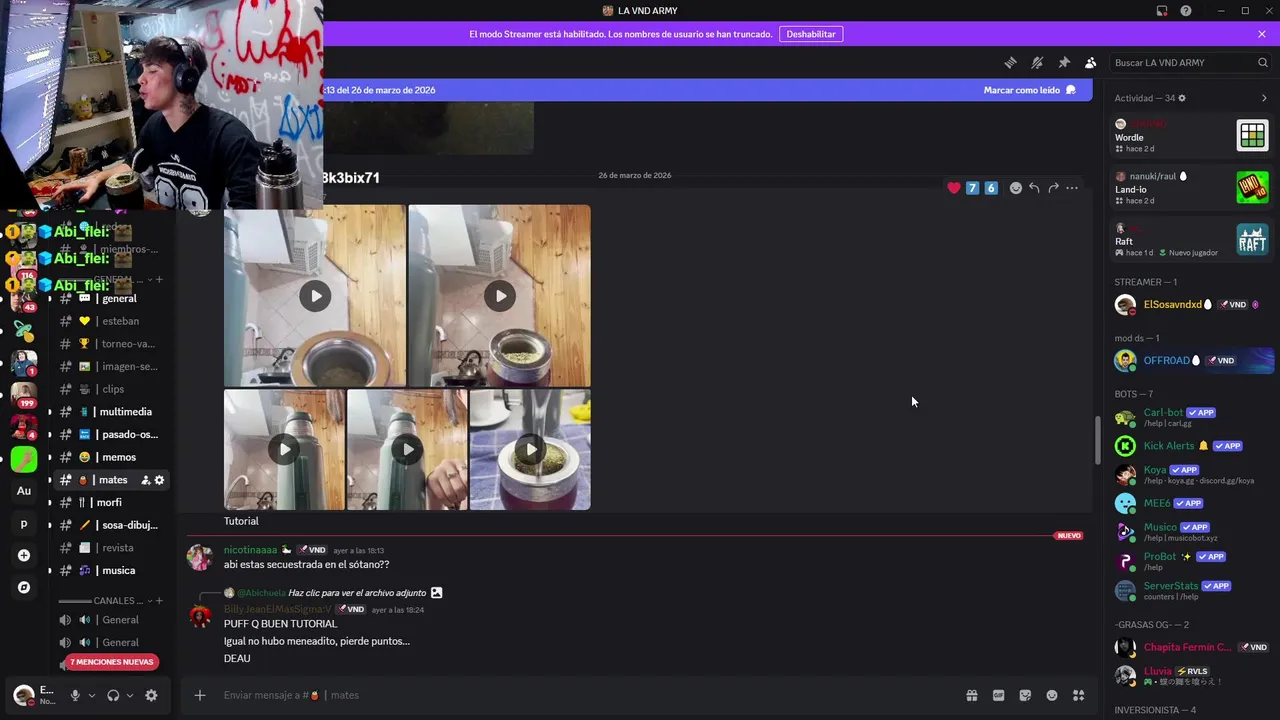
Task: Play the bottom-middle thermos video
Action: pyautogui.click(x=407, y=450)
